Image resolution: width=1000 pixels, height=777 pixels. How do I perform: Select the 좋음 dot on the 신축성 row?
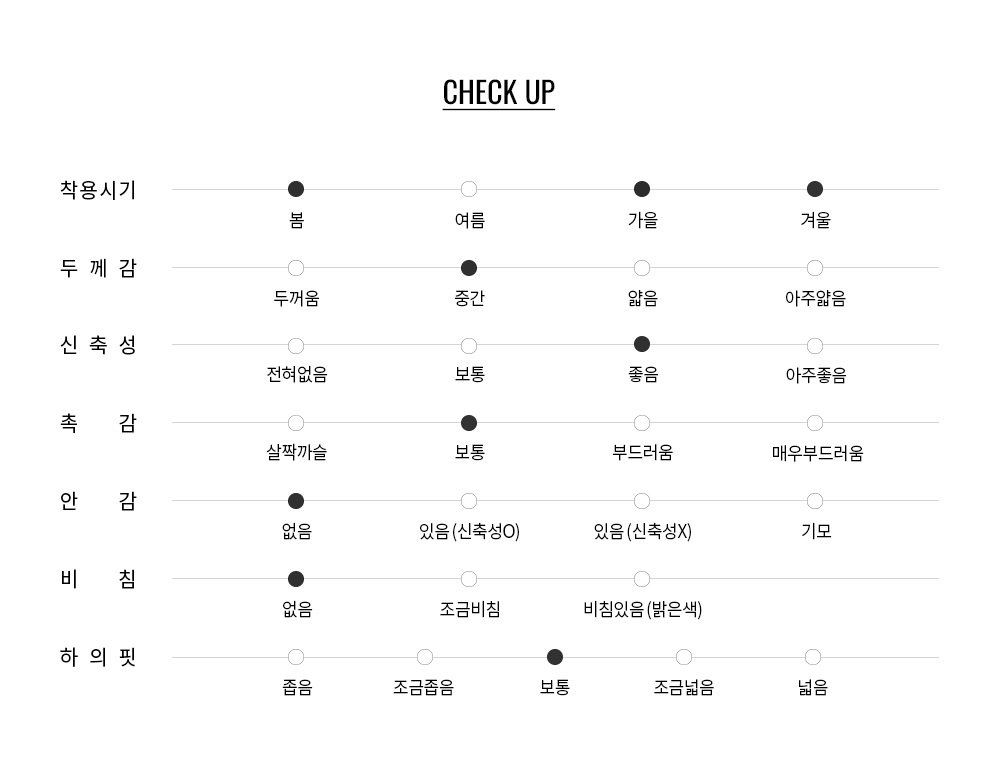pos(642,345)
